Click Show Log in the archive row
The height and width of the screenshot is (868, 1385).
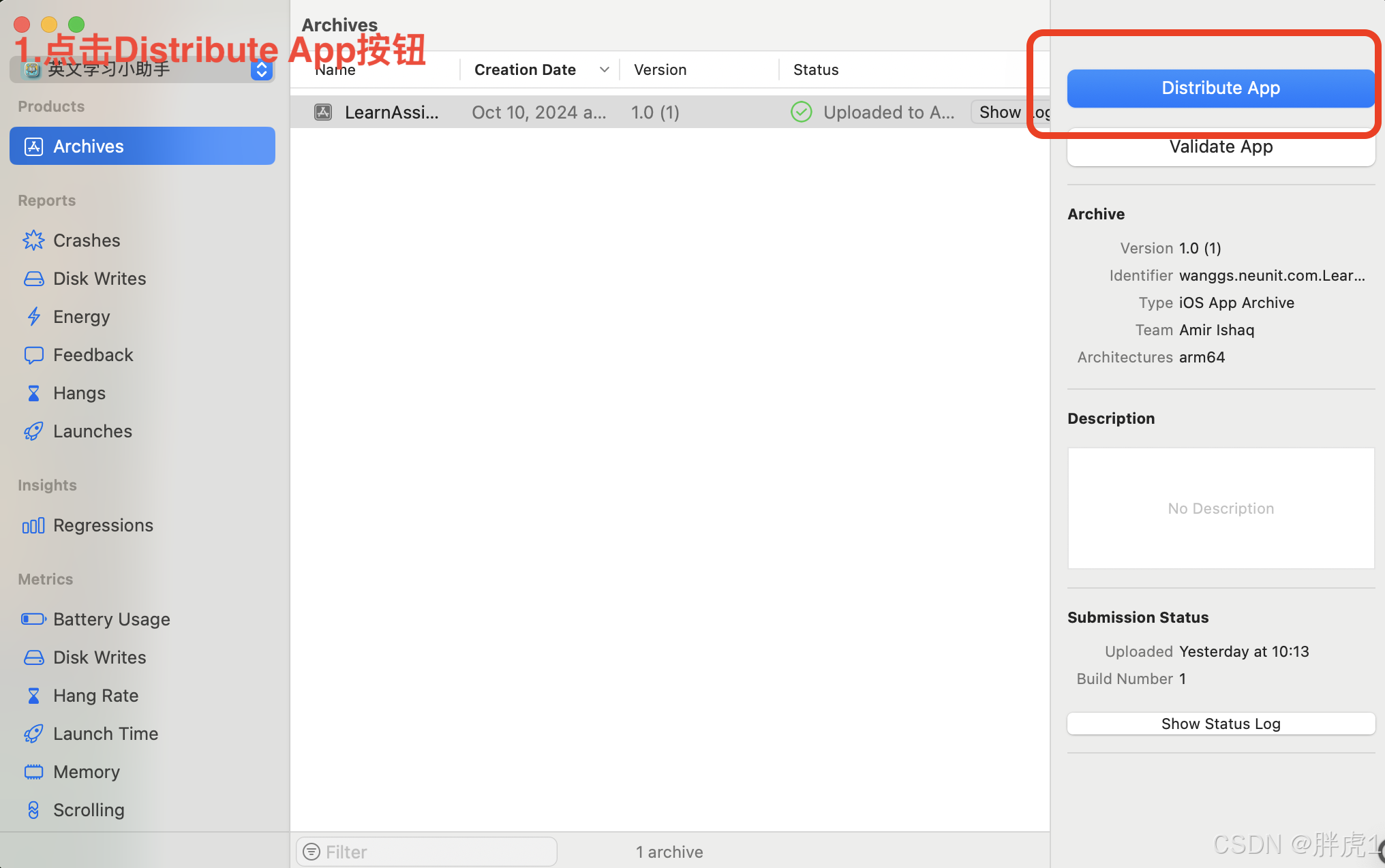(1011, 112)
